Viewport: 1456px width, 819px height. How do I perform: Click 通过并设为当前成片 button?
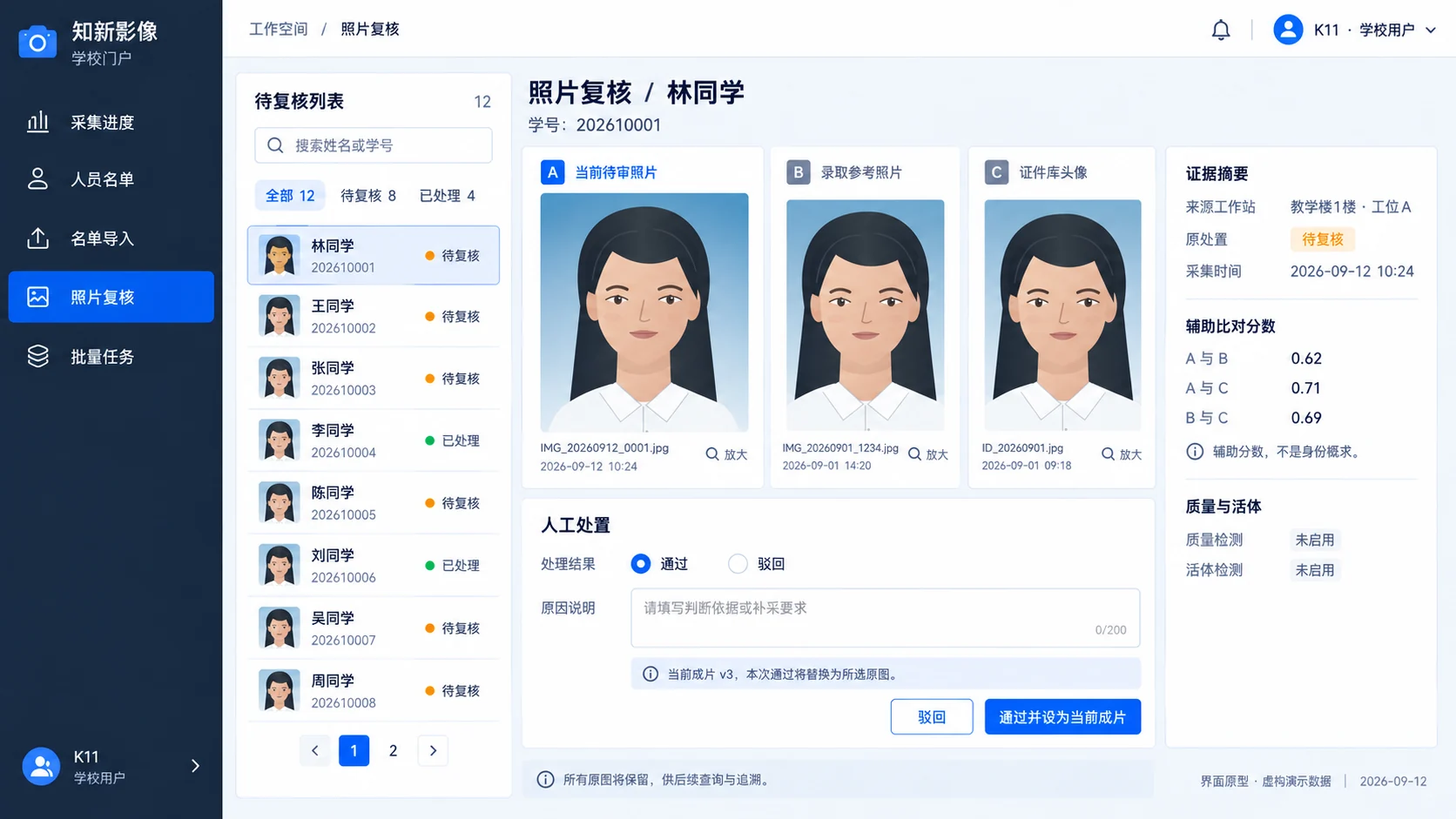tap(1062, 717)
